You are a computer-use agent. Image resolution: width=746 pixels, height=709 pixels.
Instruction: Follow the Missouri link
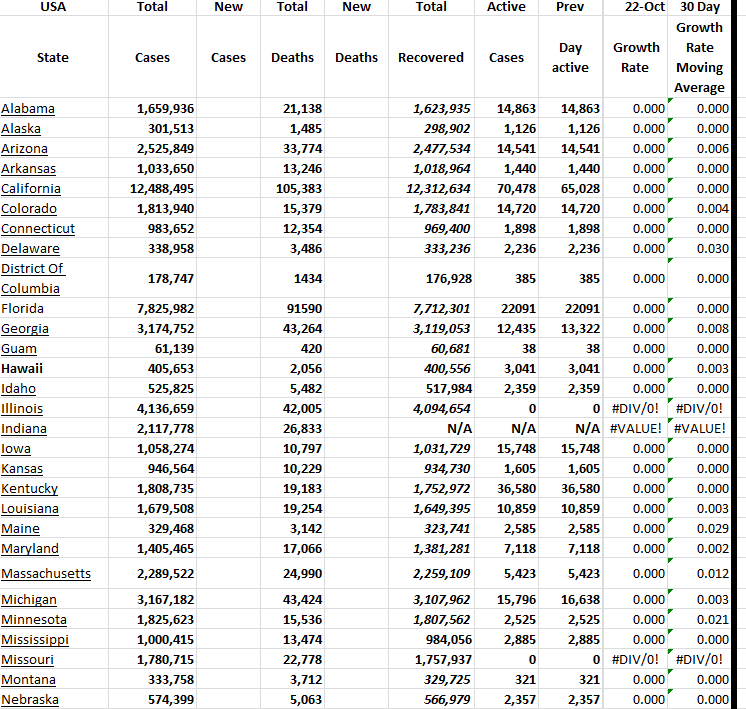28,660
